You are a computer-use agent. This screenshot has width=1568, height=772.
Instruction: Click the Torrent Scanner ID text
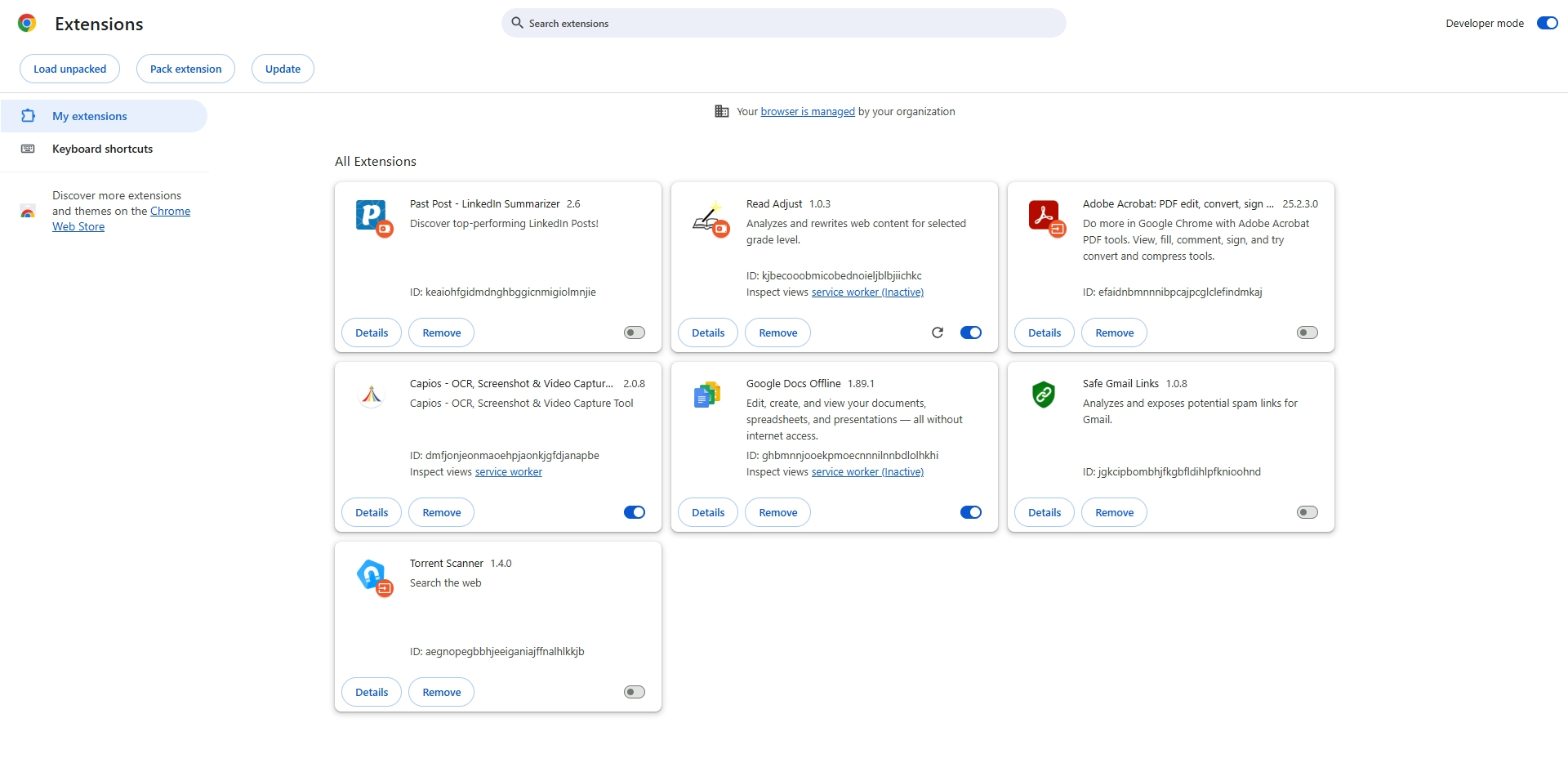497,652
